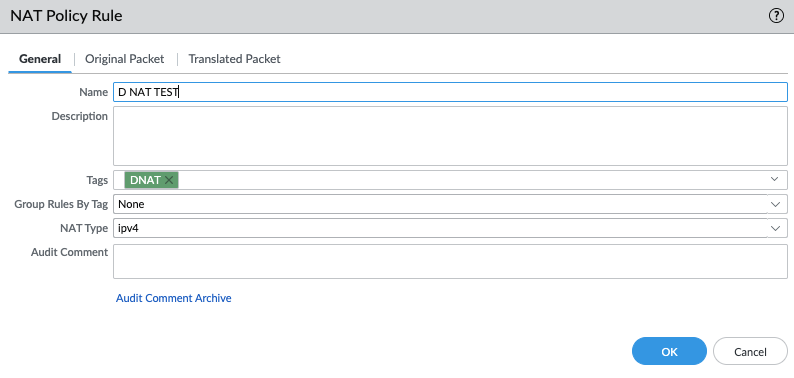Switch to the General tab
The height and width of the screenshot is (378, 794).
(x=40, y=59)
